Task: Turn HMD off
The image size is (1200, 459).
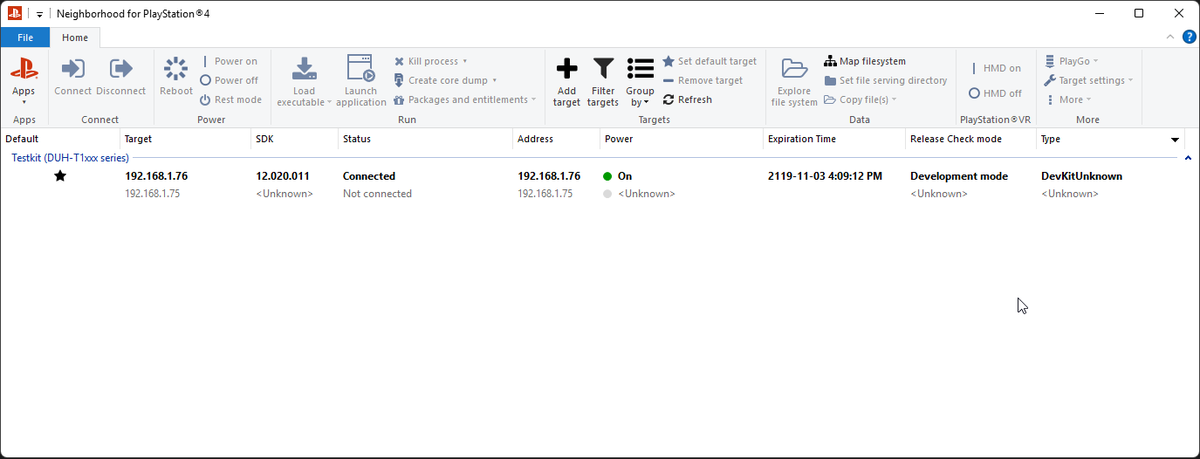Action: [995, 93]
